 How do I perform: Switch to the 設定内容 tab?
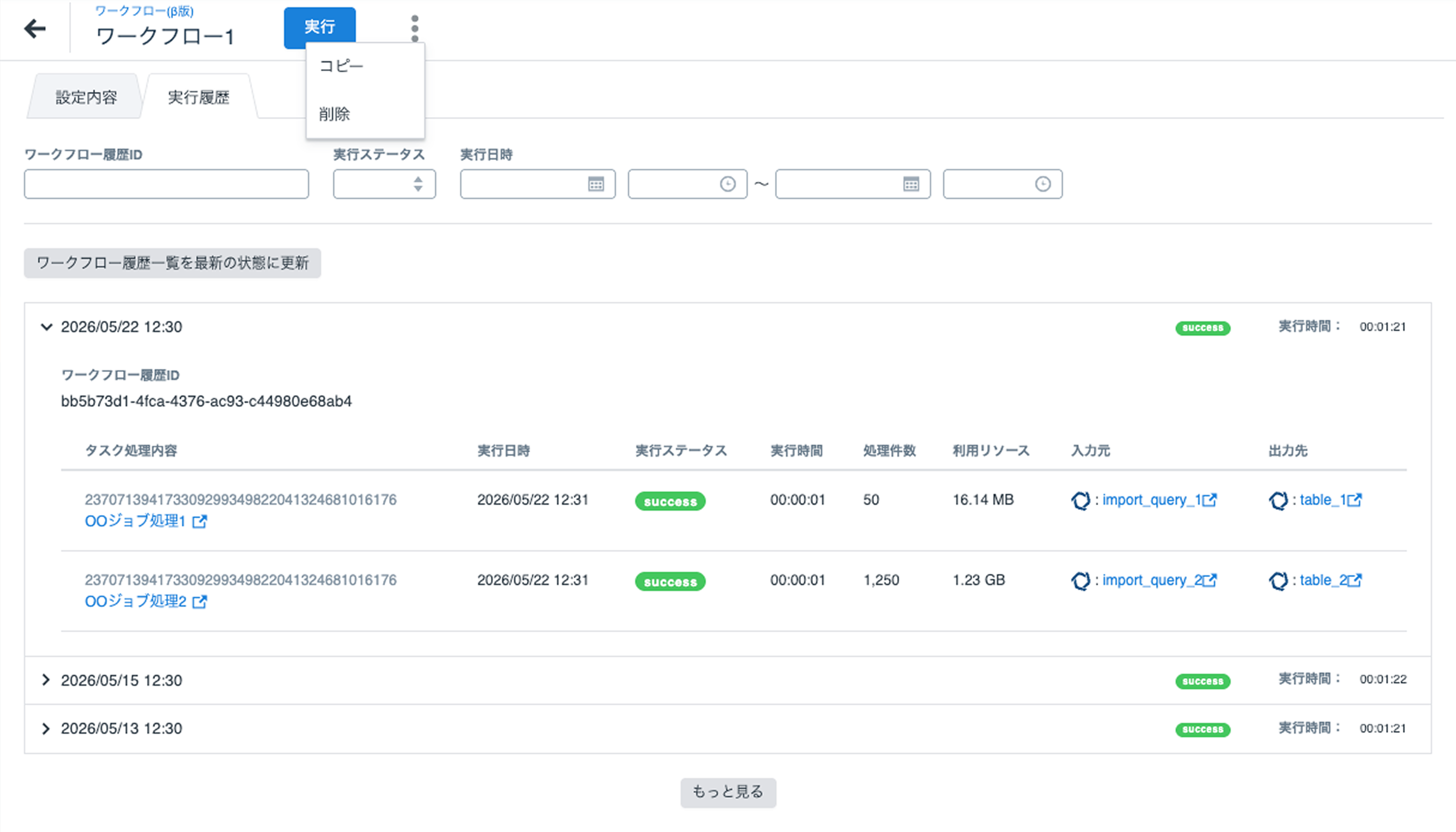[x=86, y=97]
